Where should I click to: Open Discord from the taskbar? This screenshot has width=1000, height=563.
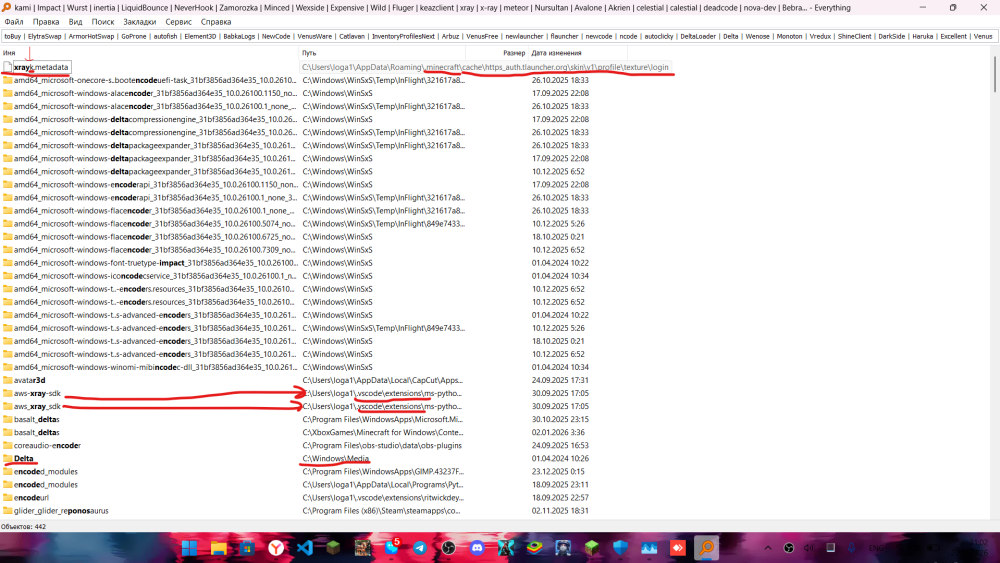click(x=477, y=548)
